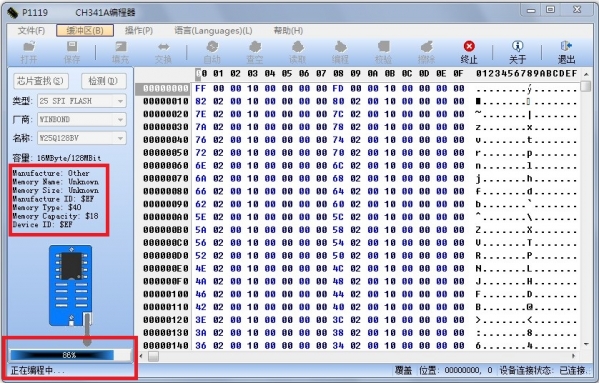Screen dimensions: 599x383
Task: Open the 语言(Languages)(L) menu
Action: click(213, 31)
